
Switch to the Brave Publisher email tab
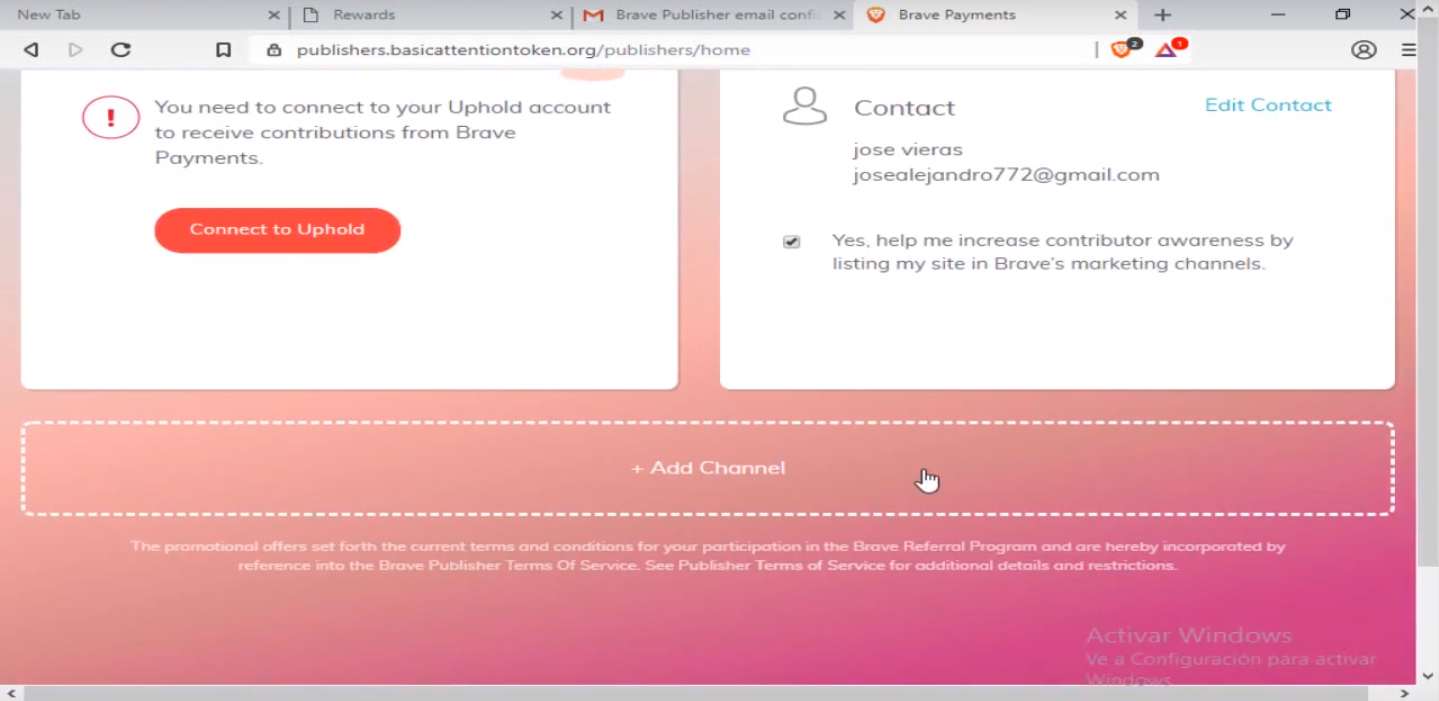pyautogui.click(x=712, y=15)
